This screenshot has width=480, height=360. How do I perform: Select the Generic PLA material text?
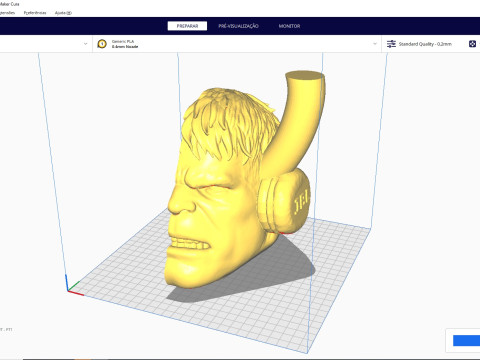coord(123,41)
